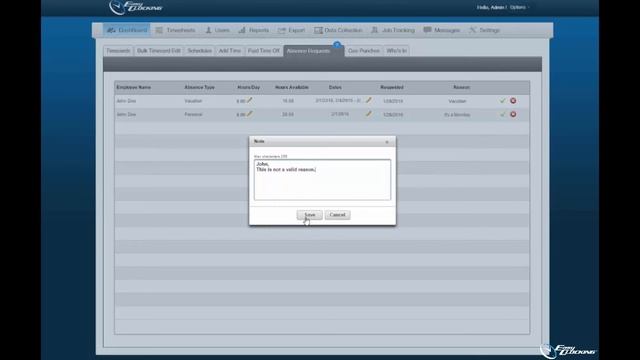The image size is (640, 360).
Task: Switch to the Timecards tab
Action: [118, 51]
